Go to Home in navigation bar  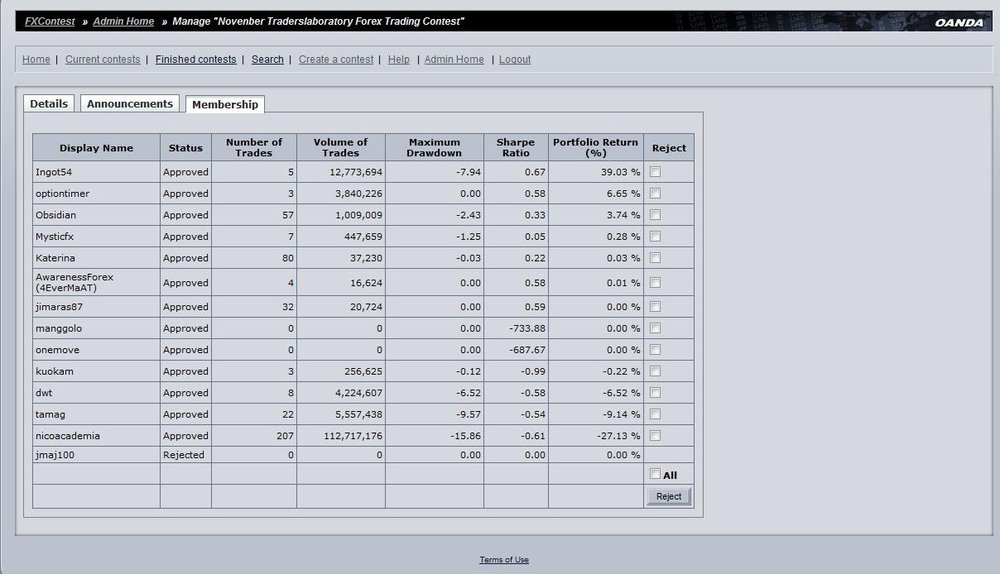coord(36,59)
